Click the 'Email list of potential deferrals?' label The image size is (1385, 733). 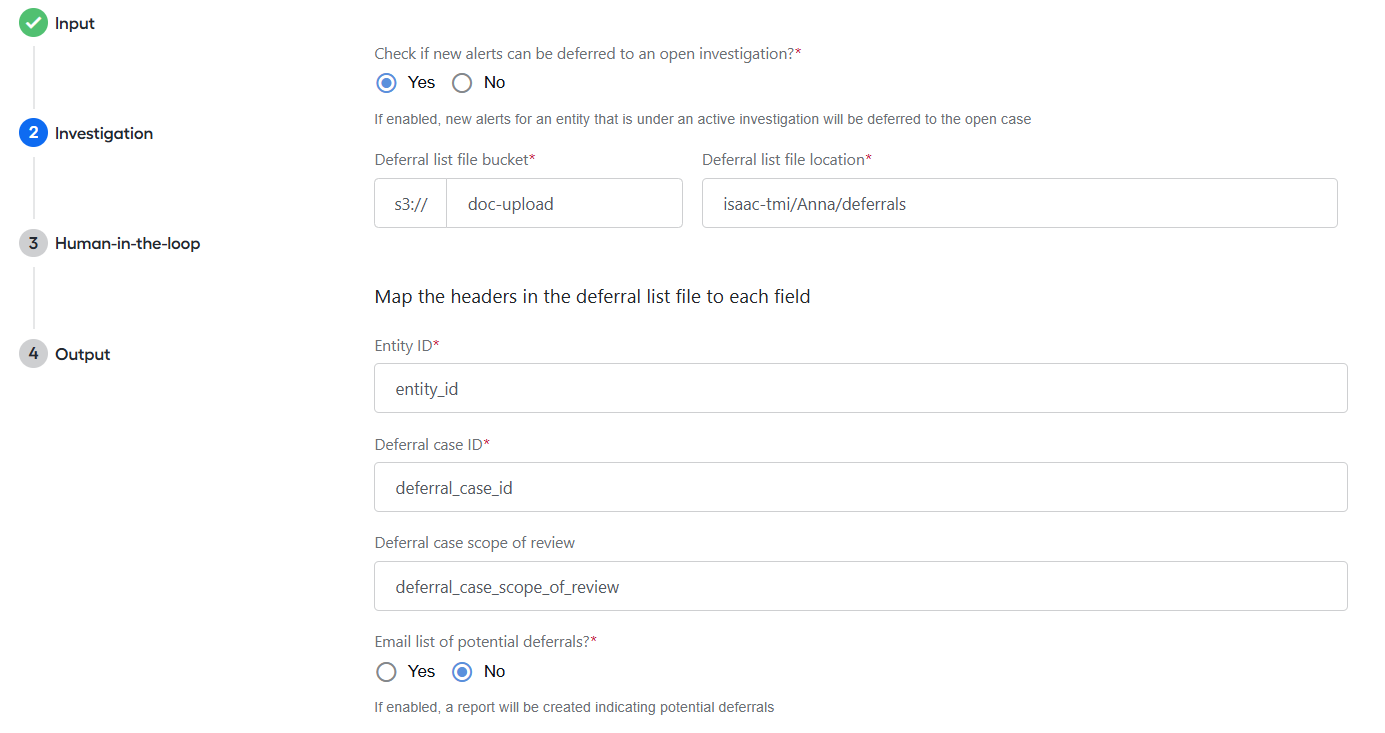[x=485, y=642]
